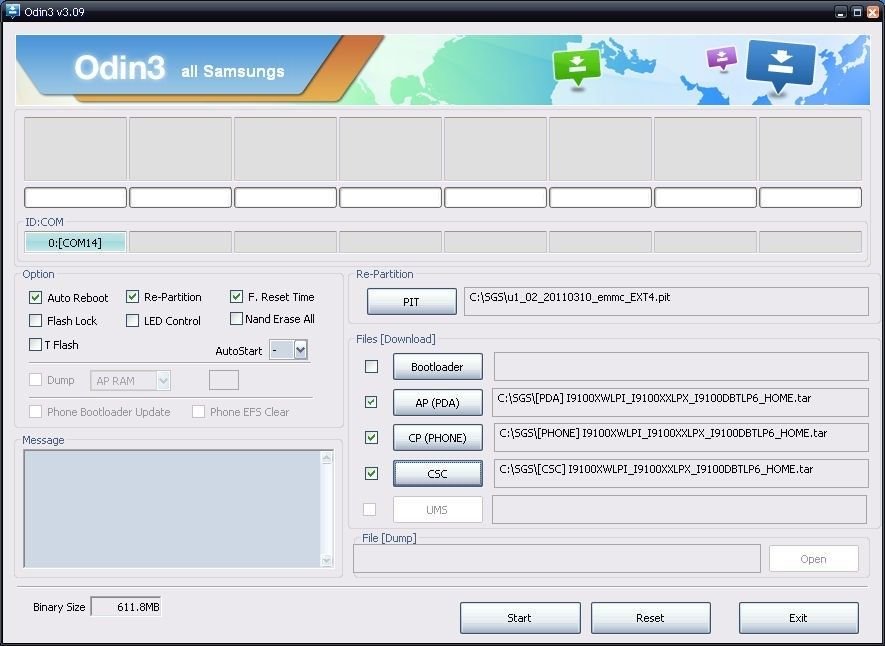This screenshot has width=885, height=646.
Task: Open the AP RAM dump dropdown
Action: (163, 381)
